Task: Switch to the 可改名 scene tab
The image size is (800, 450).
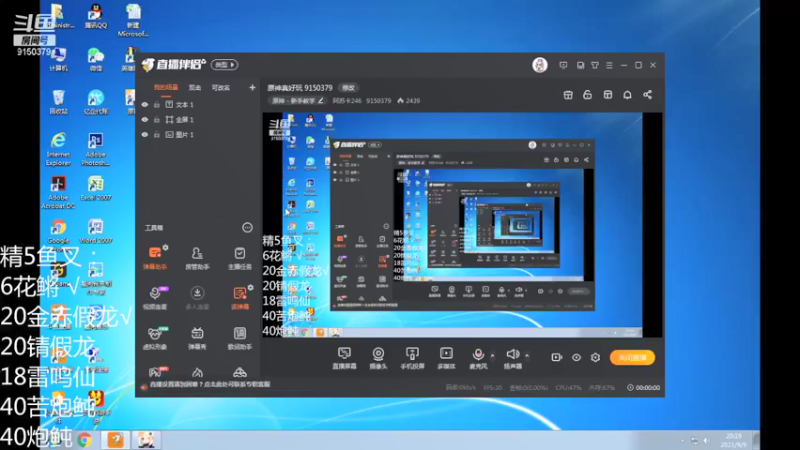Action: pos(220,88)
